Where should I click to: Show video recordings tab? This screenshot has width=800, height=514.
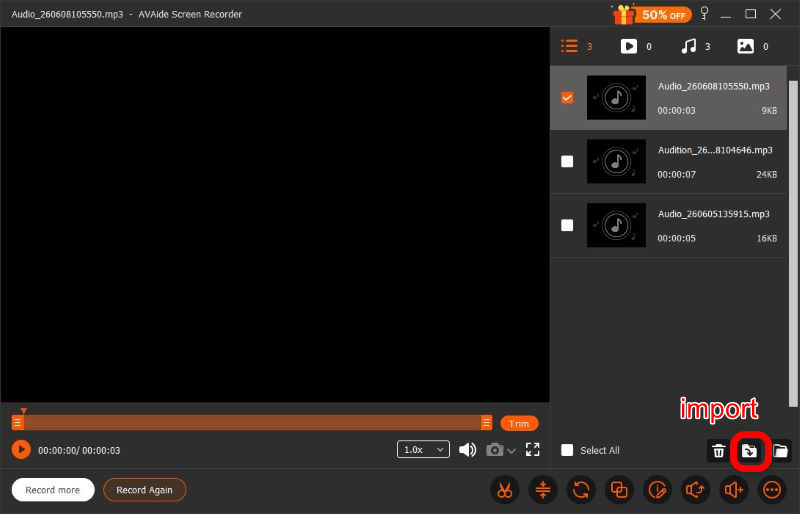[x=636, y=46]
